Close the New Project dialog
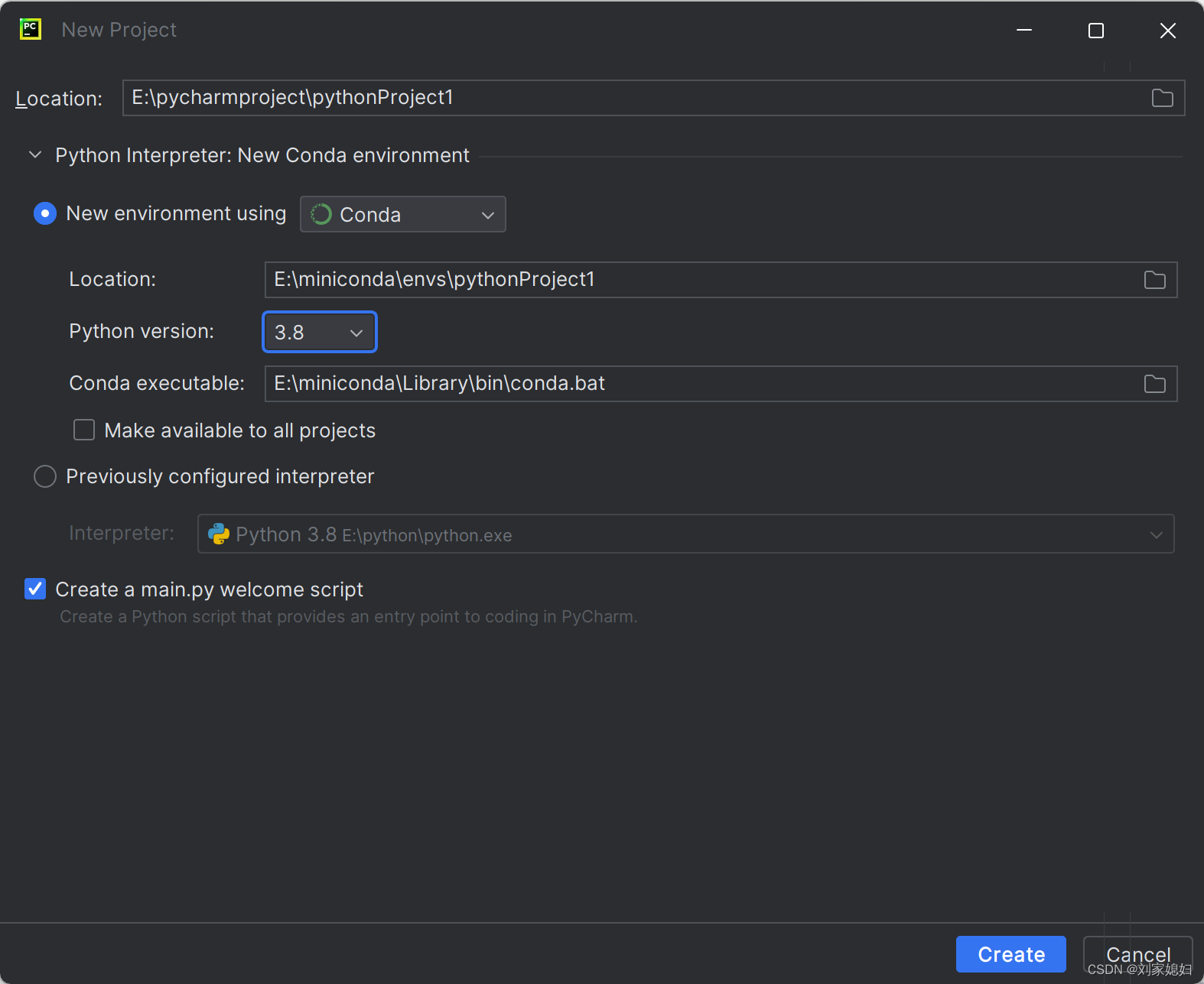The height and width of the screenshot is (984, 1204). tap(1167, 30)
